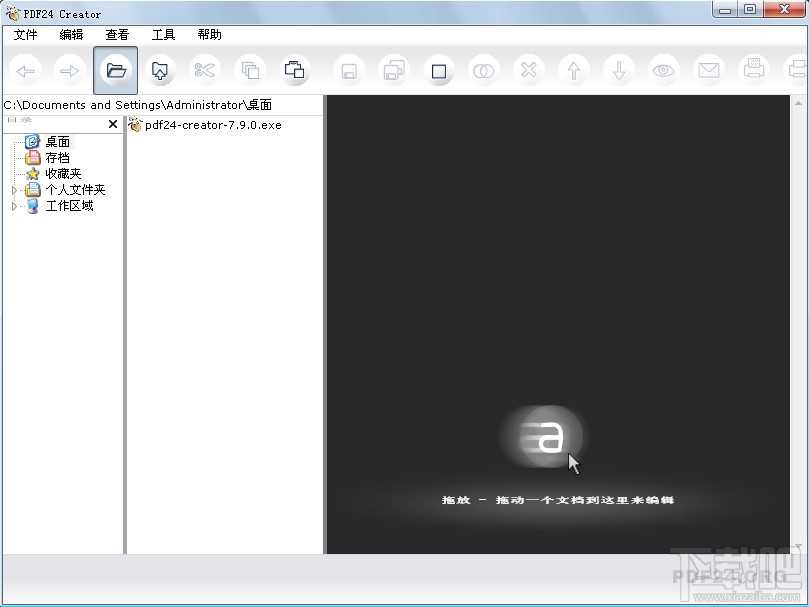Screen dimensions: 809x607
Task: Click the Back navigation arrow
Action: click(x=25, y=70)
